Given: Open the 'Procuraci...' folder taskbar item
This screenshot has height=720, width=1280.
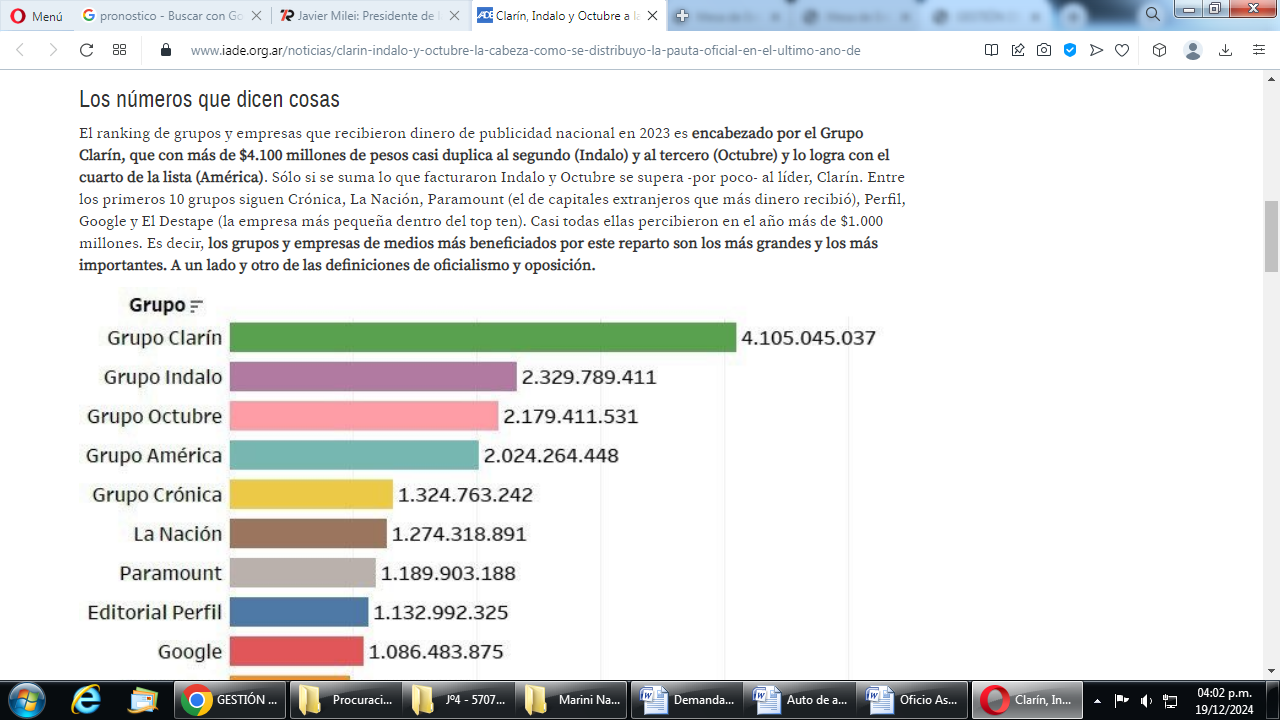Looking at the screenshot, I should (344, 700).
